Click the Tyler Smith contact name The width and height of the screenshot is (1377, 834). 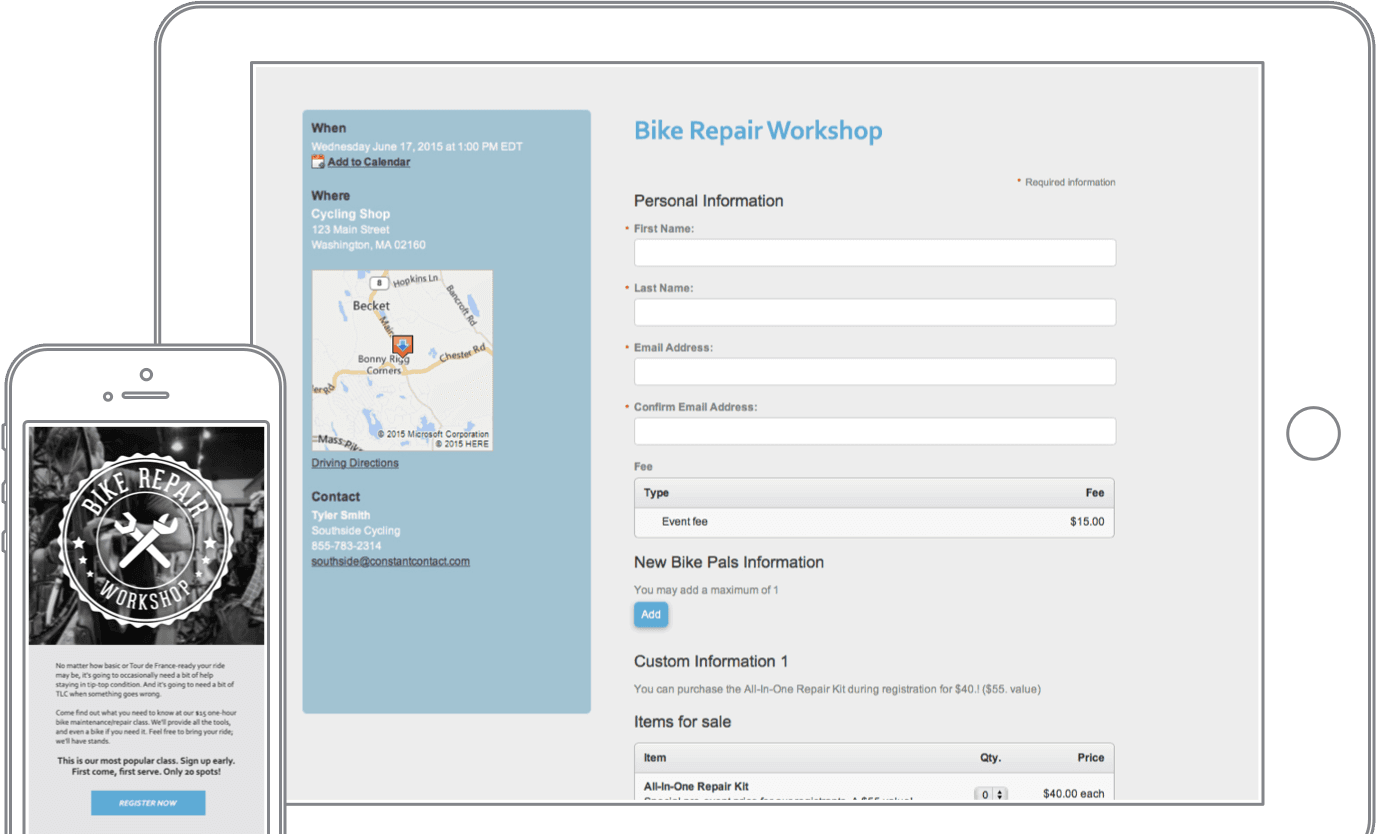pyautogui.click(x=340, y=516)
